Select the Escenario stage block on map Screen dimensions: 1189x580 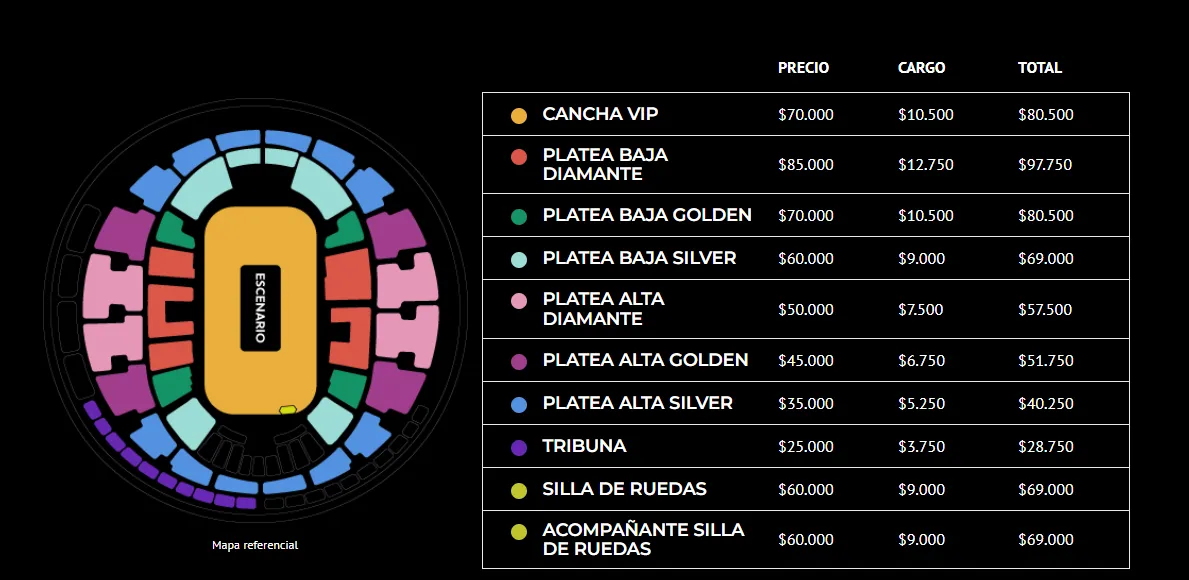(260, 308)
